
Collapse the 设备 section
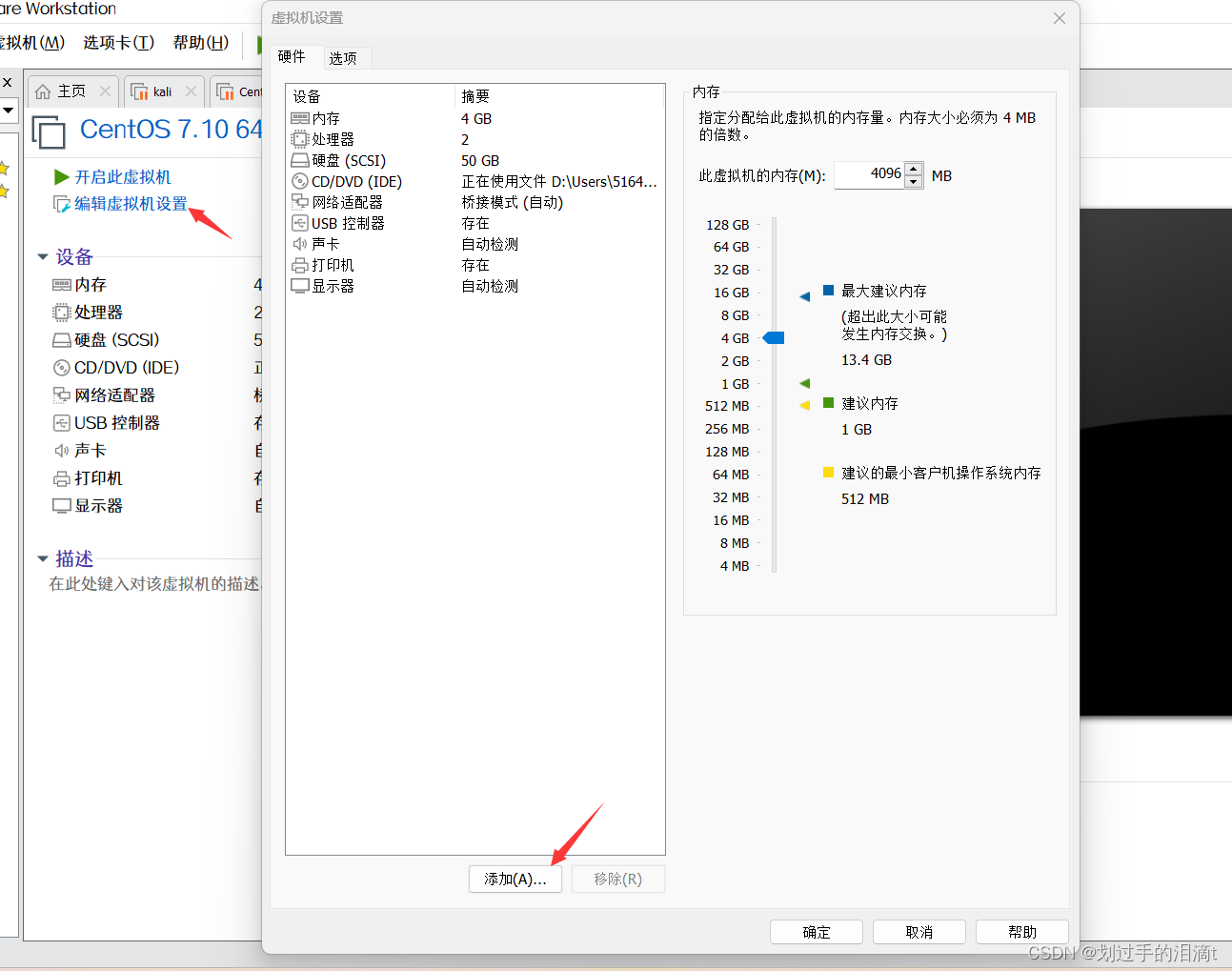(43, 256)
